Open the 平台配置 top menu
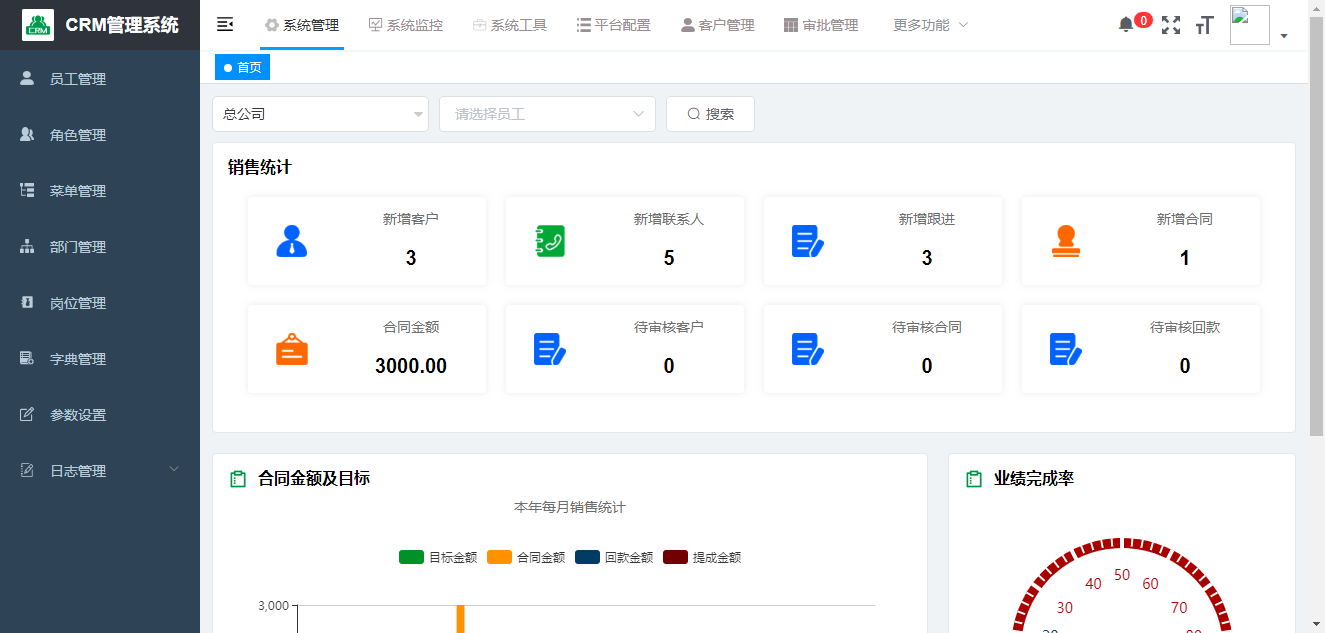Viewport: 1325px width, 633px height. pos(614,25)
